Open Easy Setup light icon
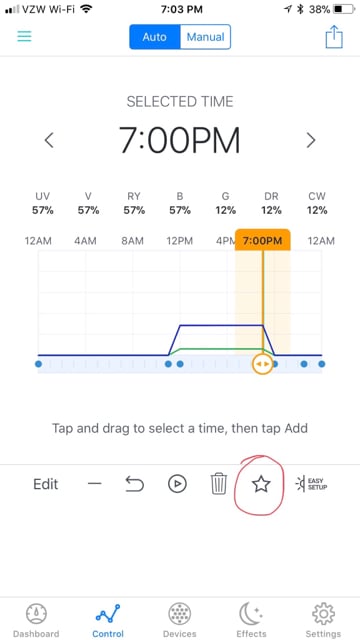 point(311,484)
